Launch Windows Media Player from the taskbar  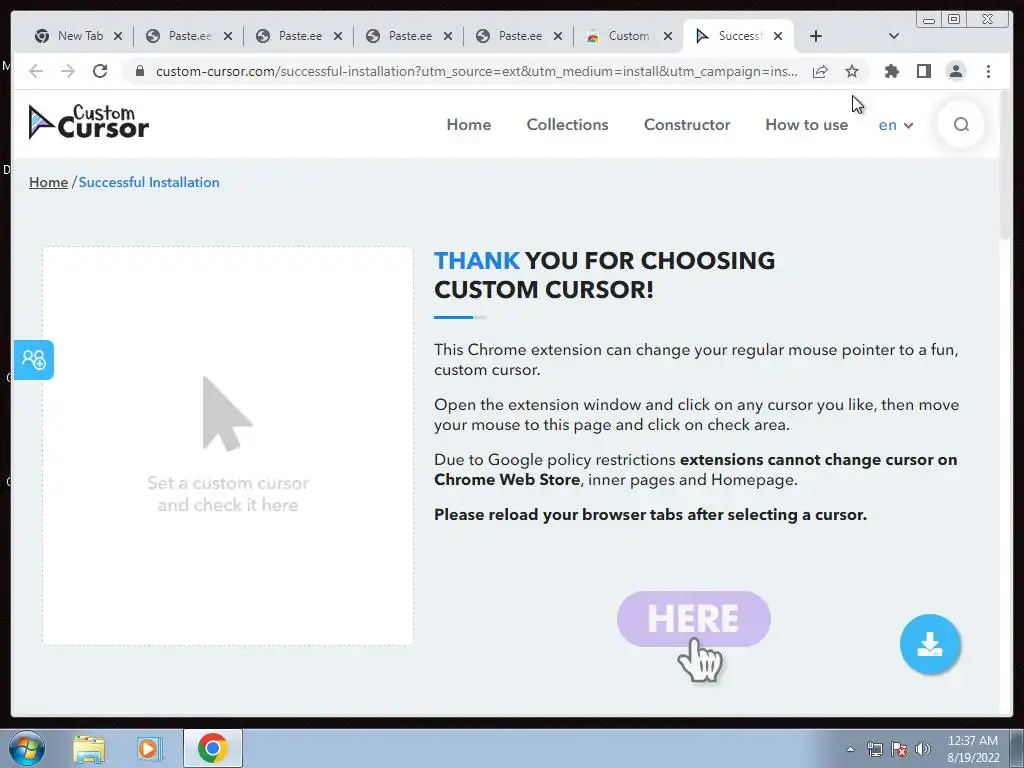[x=150, y=748]
